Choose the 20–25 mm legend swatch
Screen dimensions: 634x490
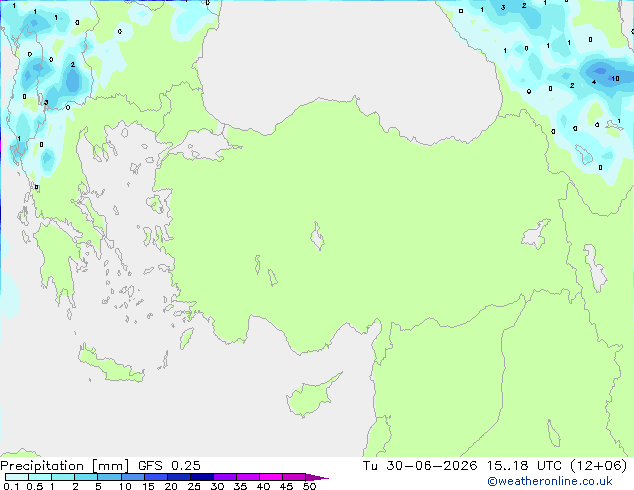[179, 477]
